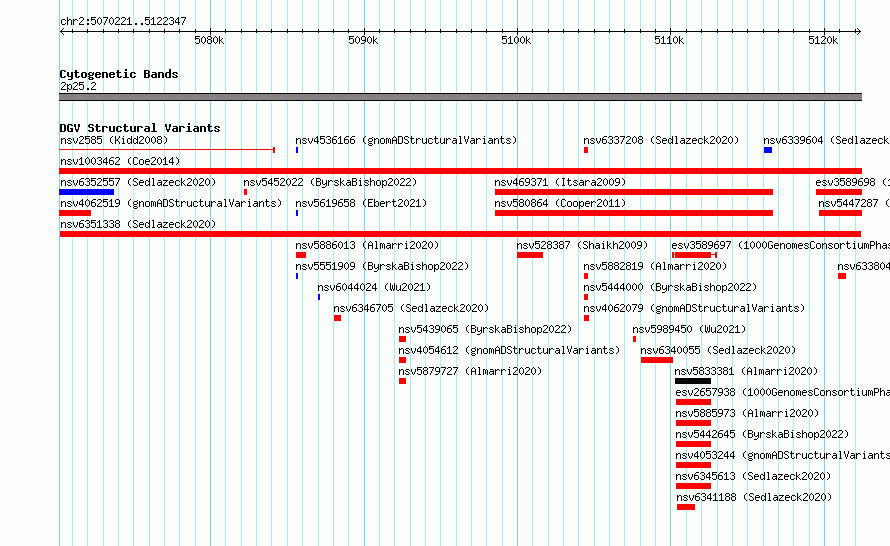Click the nsv1003462 (Coe2014) label
The image size is (890, 546).
pos(120,161)
